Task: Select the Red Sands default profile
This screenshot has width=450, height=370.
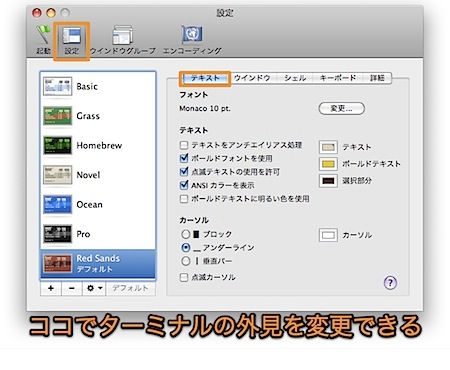Action: pyautogui.click(x=98, y=264)
